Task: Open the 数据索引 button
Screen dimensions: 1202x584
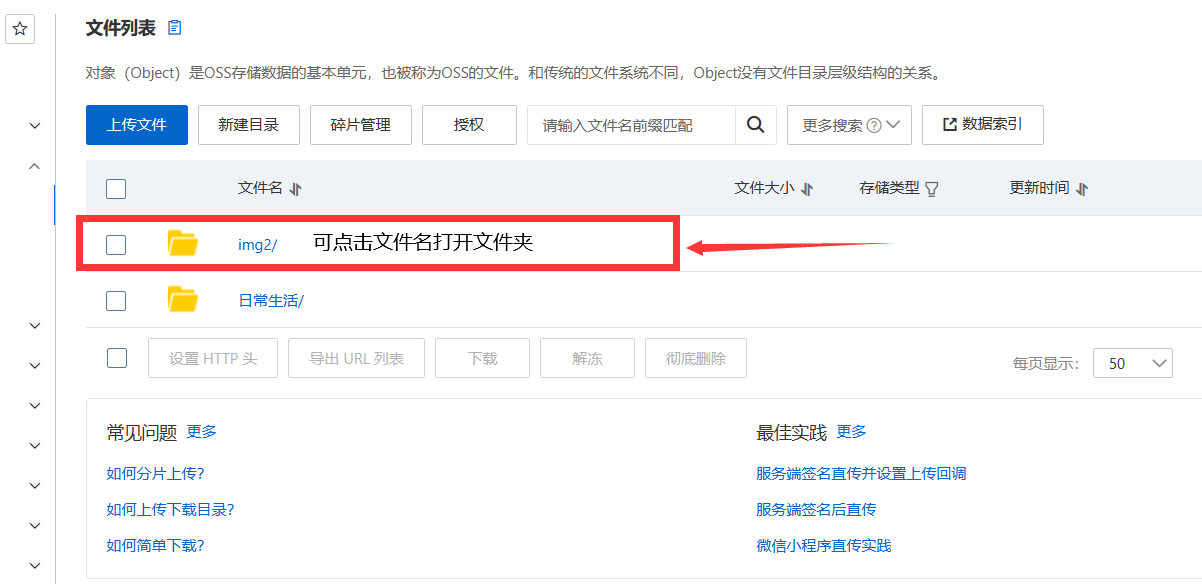Action: 982,125
